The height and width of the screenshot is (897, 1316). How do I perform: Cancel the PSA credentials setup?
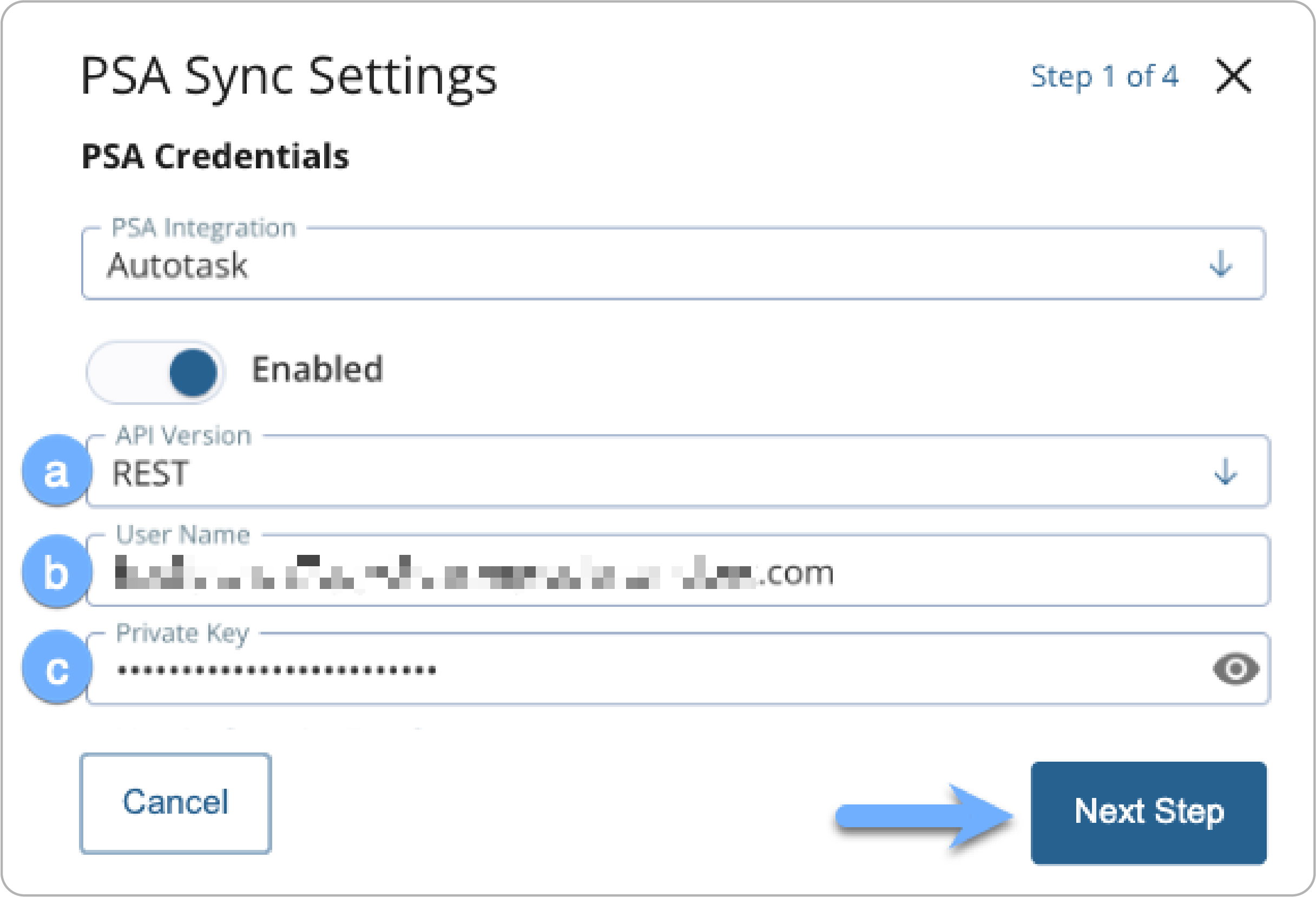point(175,803)
